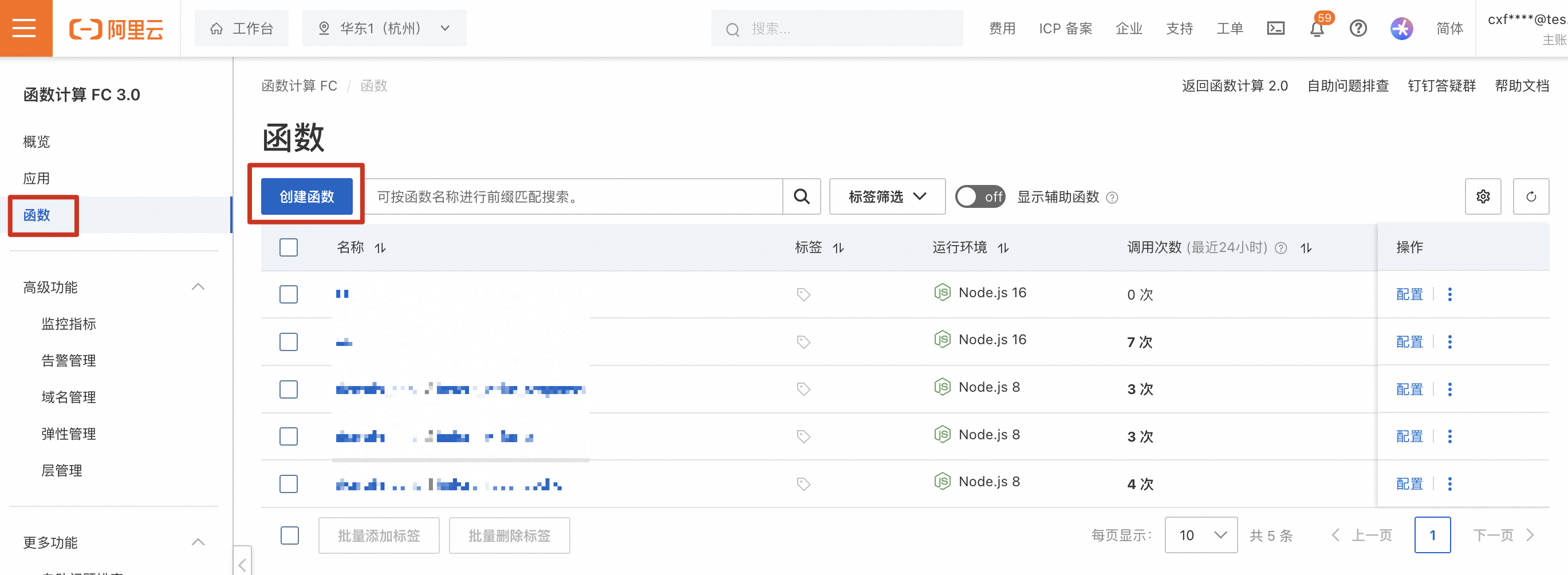Open more actions in the 4 次 row

(1450, 485)
